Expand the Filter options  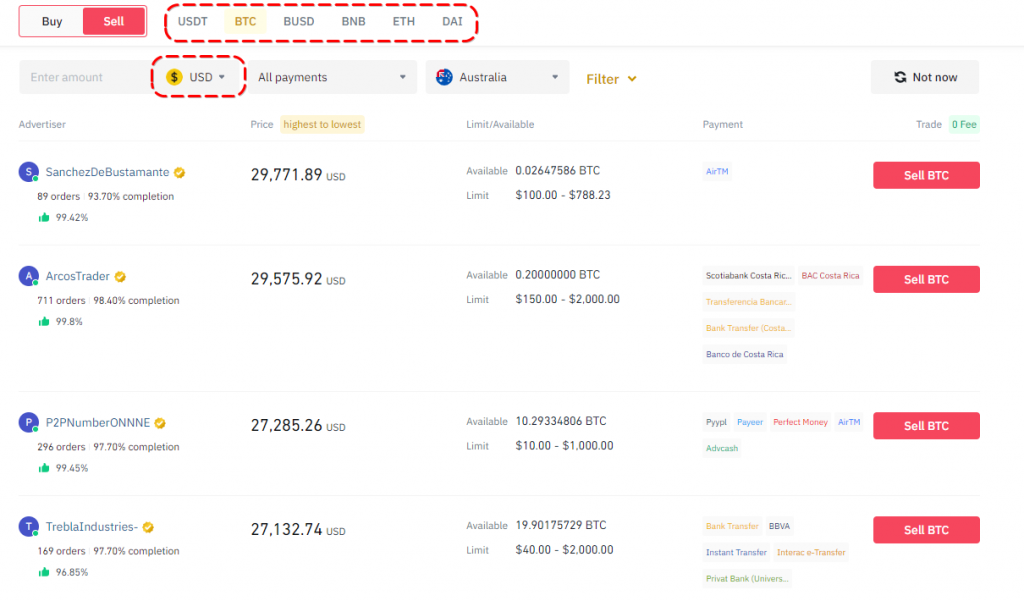tap(611, 79)
